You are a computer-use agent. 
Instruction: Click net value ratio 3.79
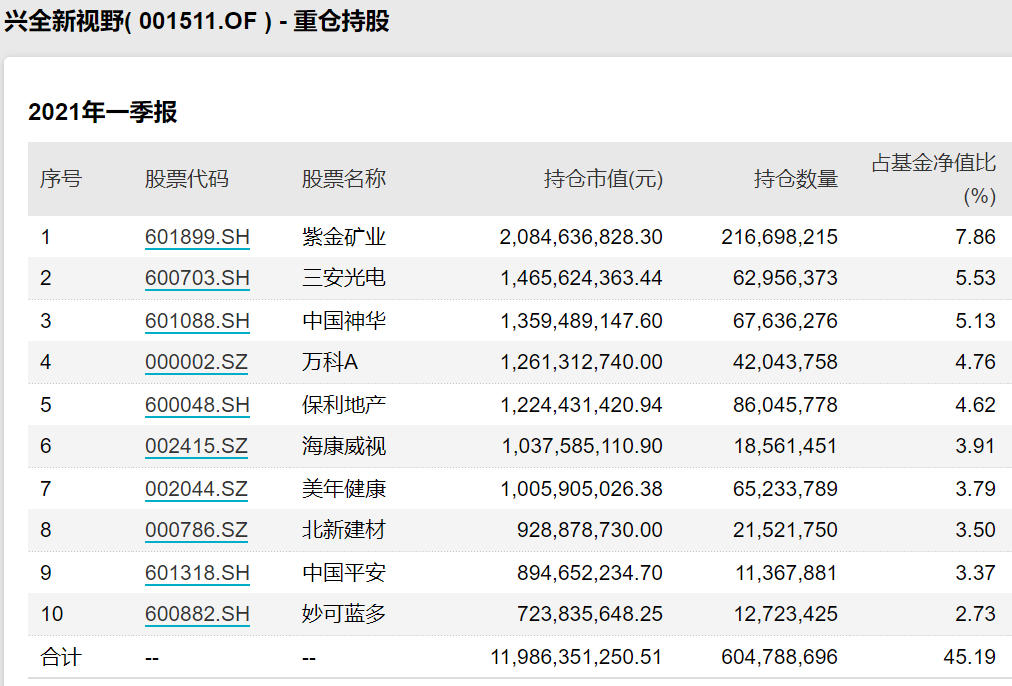[x=975, y=489]
